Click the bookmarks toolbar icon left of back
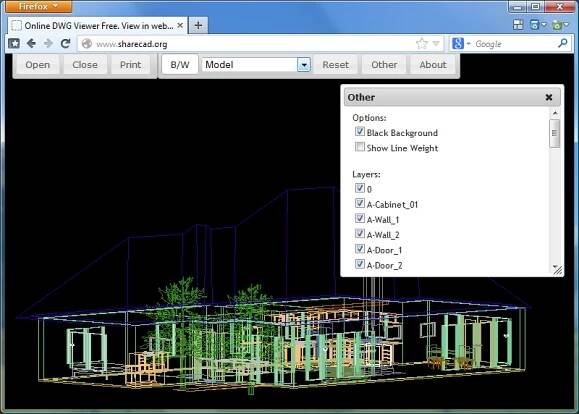The image size is (579, 414). click(x=14, y=44)
